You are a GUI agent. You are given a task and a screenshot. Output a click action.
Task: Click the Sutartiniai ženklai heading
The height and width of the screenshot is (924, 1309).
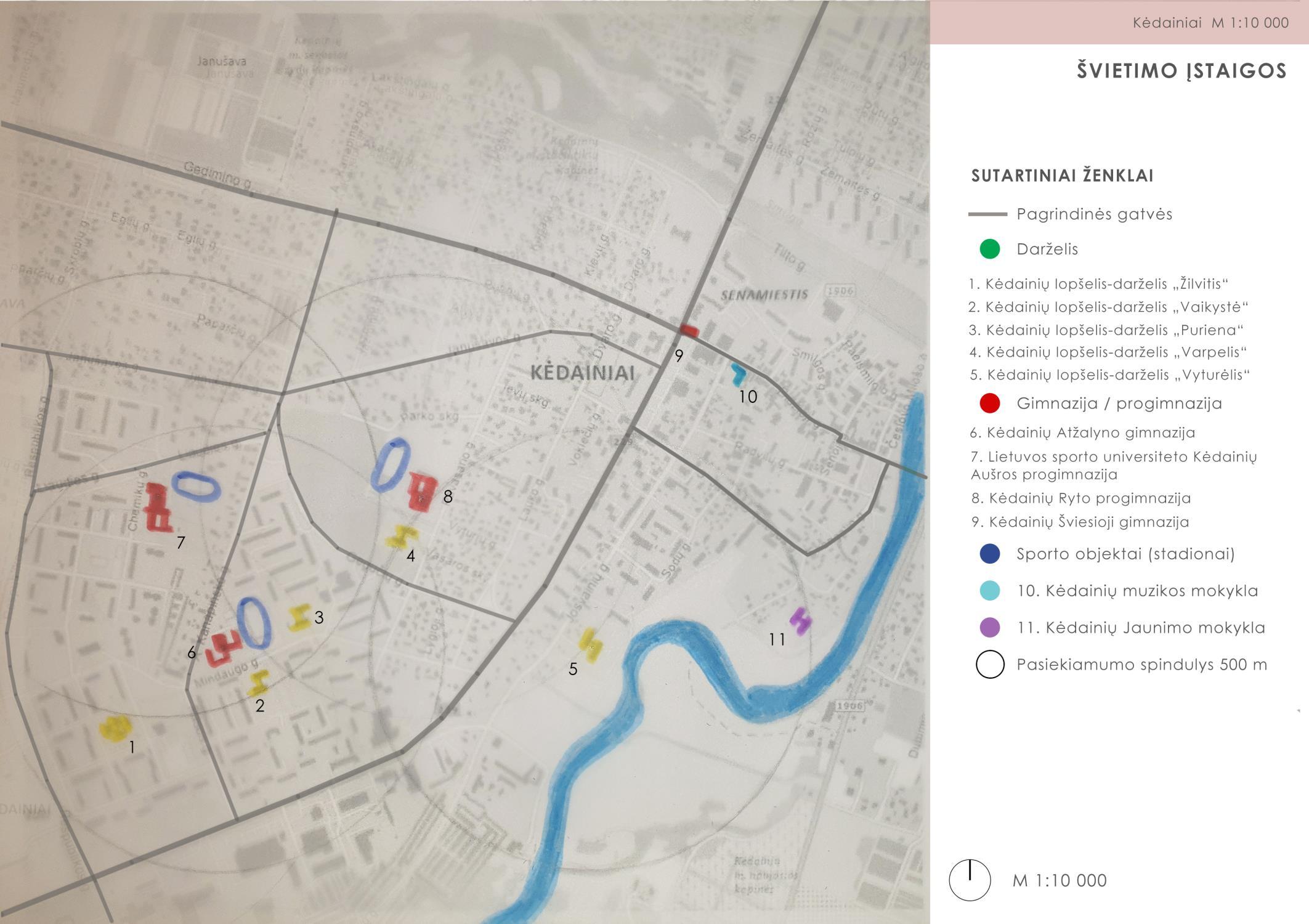[1062, 176]
